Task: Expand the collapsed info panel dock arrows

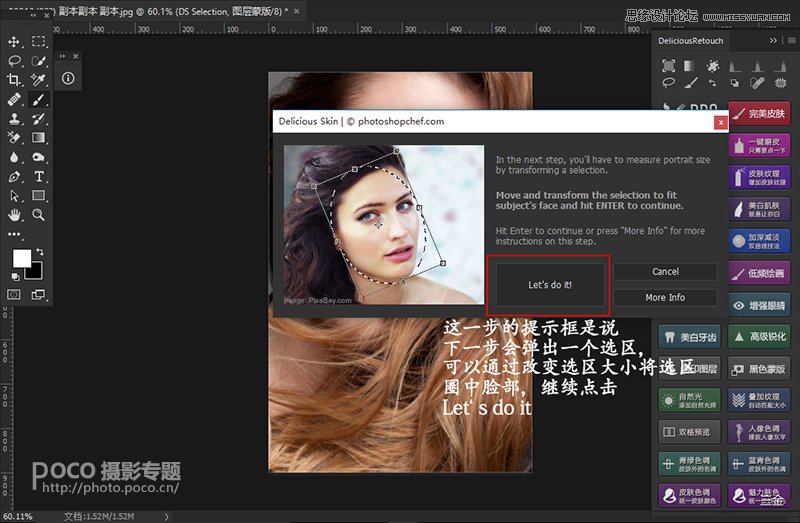Action: point(62,56)
